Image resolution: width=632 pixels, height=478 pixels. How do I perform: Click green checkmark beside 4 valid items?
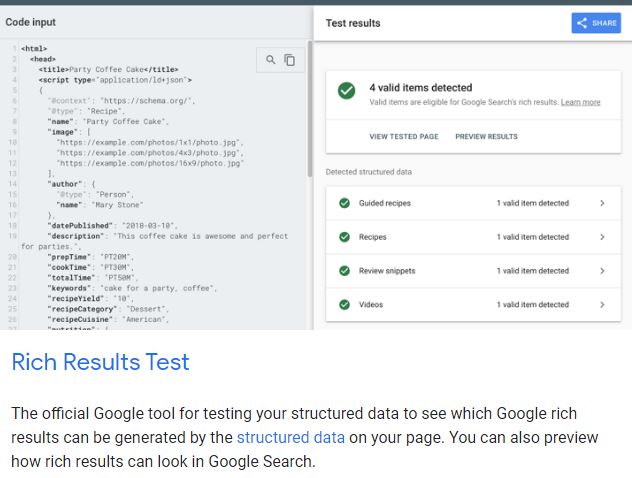tap(346, 91)
